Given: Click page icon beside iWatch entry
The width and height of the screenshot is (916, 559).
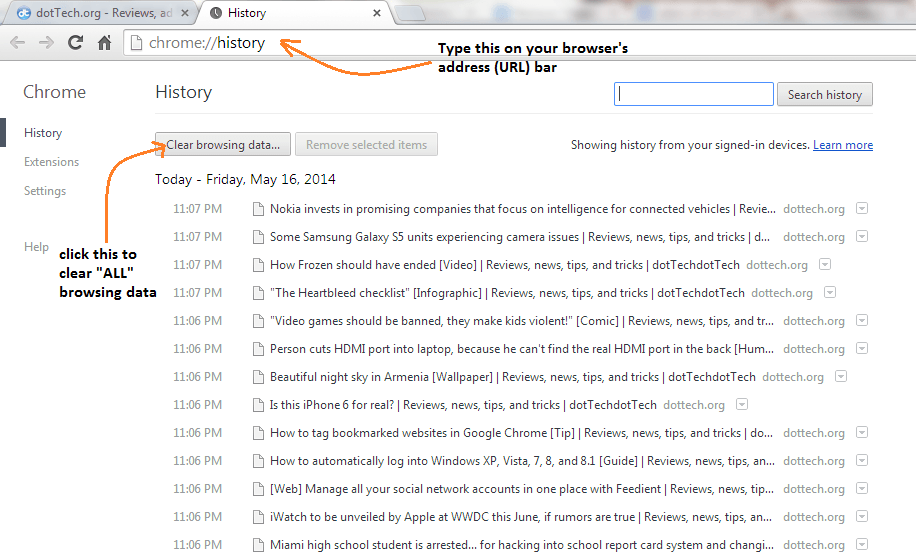Looking at the screenshot, I should point(258,518).
